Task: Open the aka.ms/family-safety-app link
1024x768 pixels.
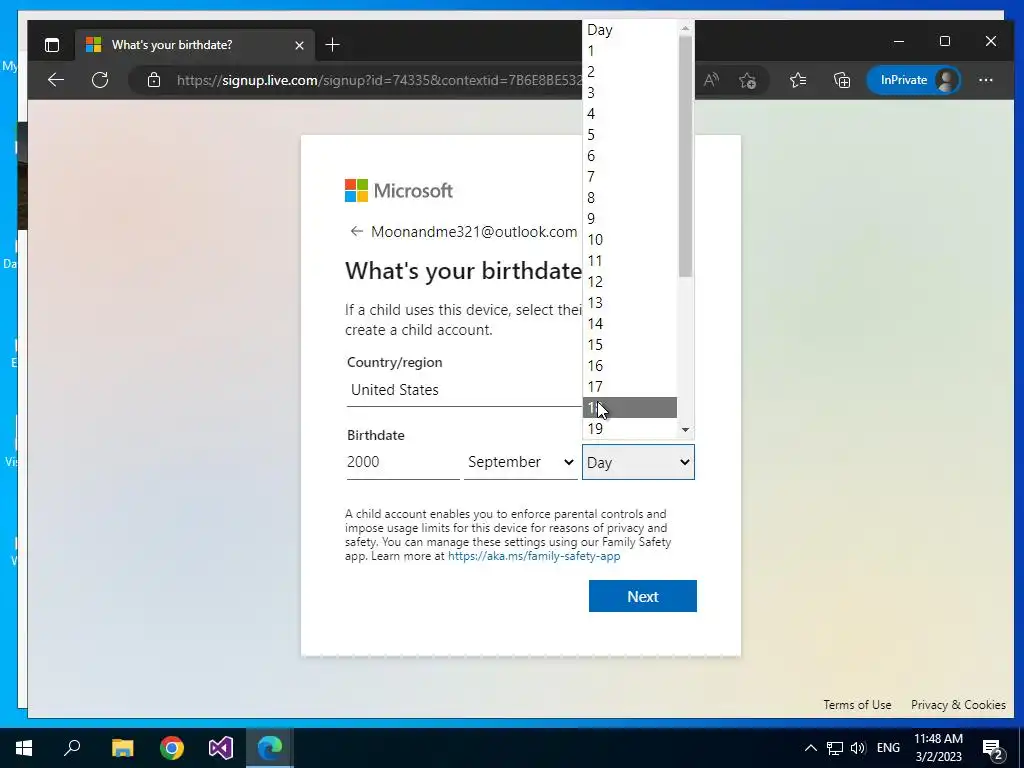Action: [x=534, y=556]
